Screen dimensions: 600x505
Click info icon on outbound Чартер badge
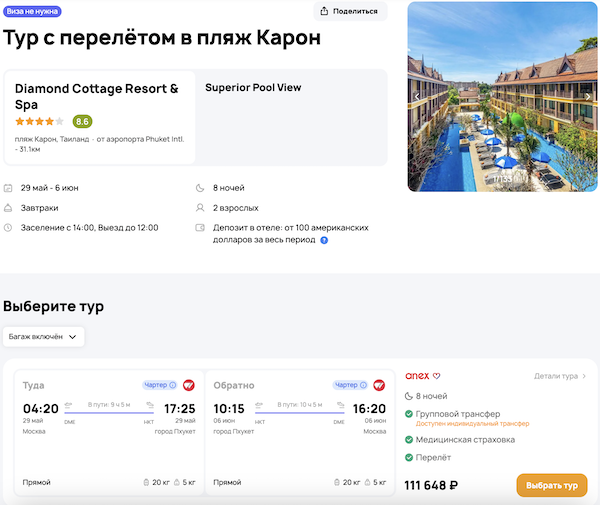(x=172, y=385)
